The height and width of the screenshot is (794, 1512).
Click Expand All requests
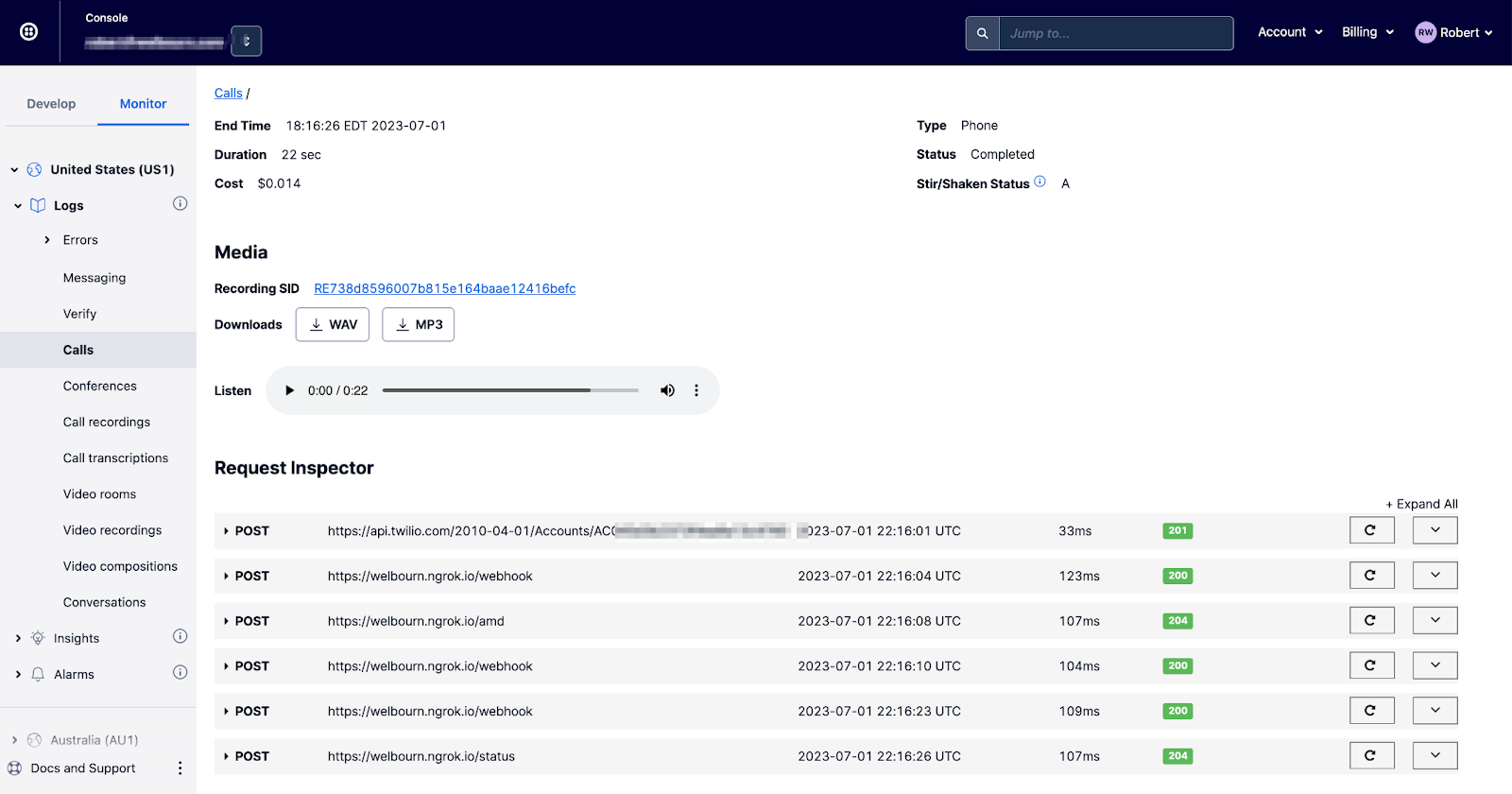[x=1421, y=504]
